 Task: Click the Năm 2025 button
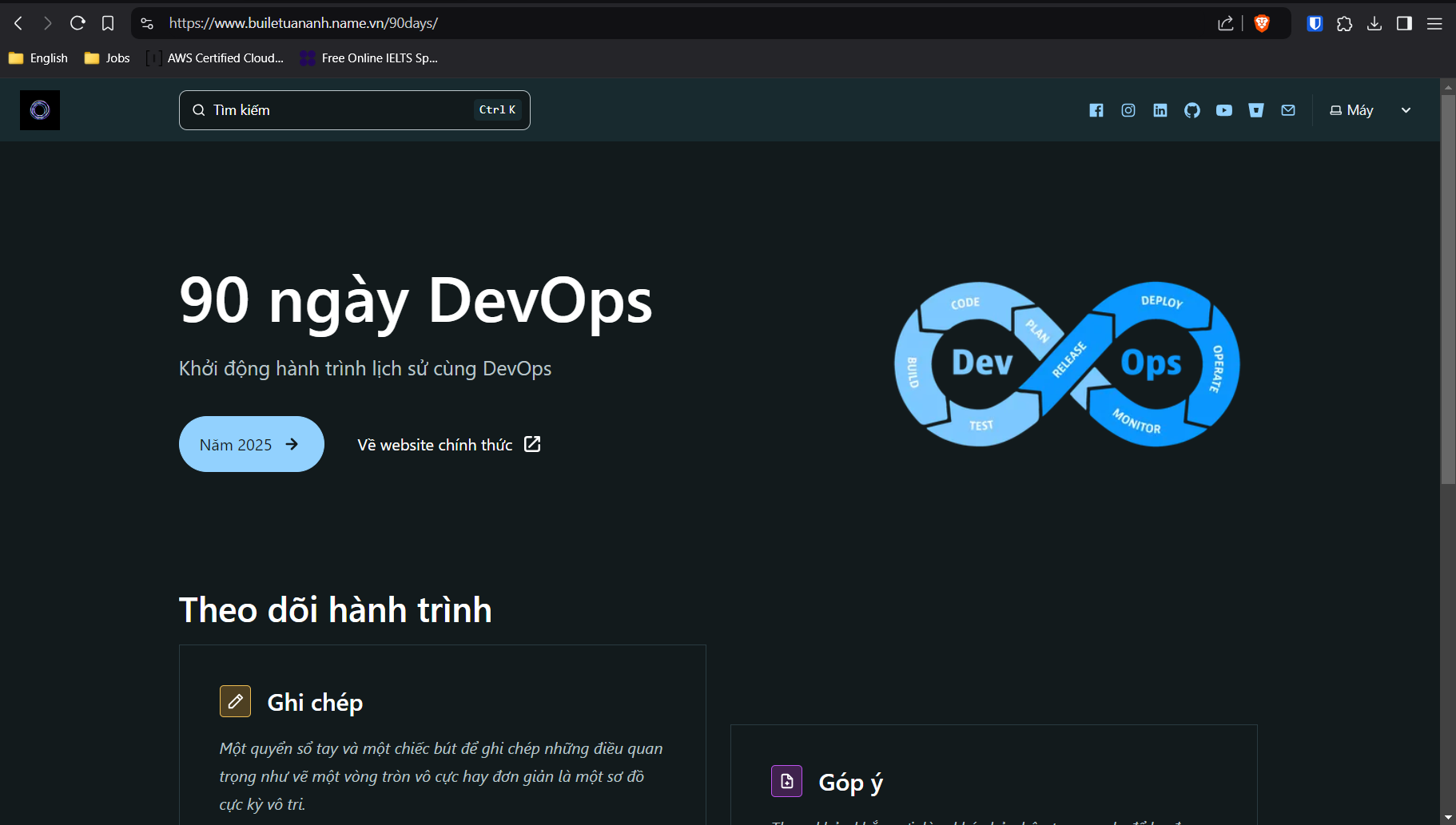pyautogui.click(x=252, y=444)
